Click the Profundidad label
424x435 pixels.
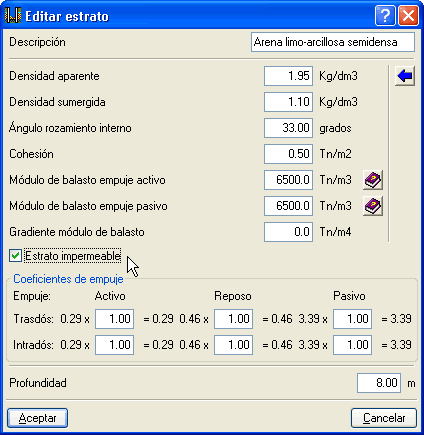click(x=38, y=383)
